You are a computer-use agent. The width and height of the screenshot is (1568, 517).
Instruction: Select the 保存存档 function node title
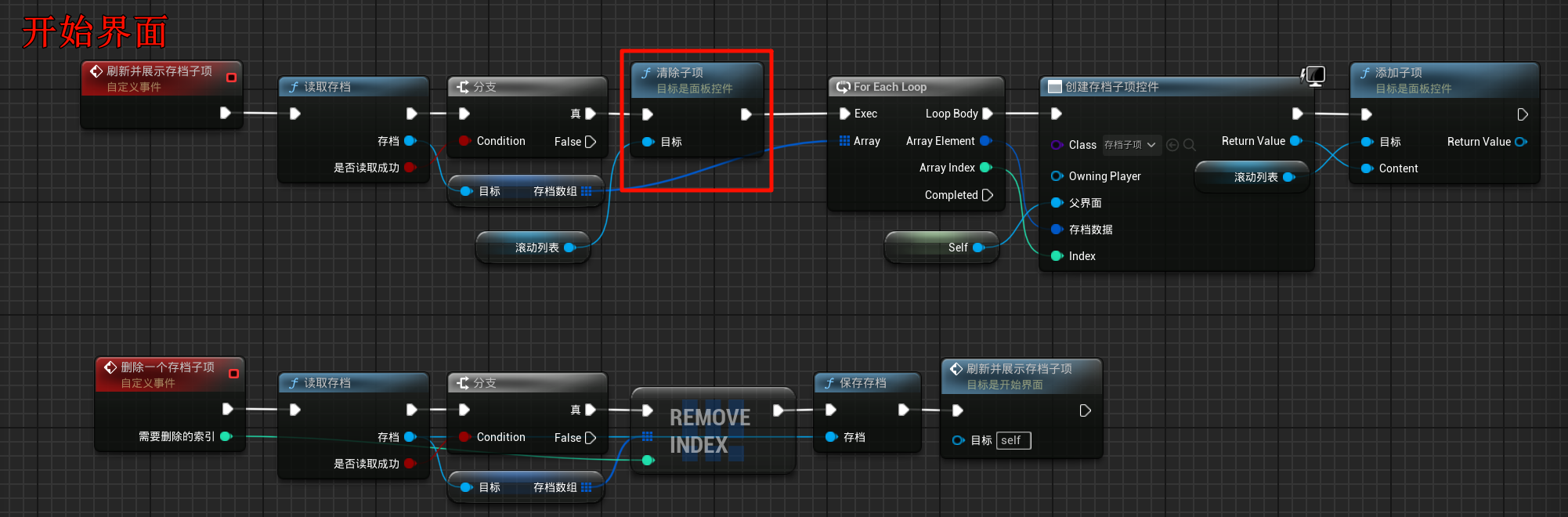point(863,383)
